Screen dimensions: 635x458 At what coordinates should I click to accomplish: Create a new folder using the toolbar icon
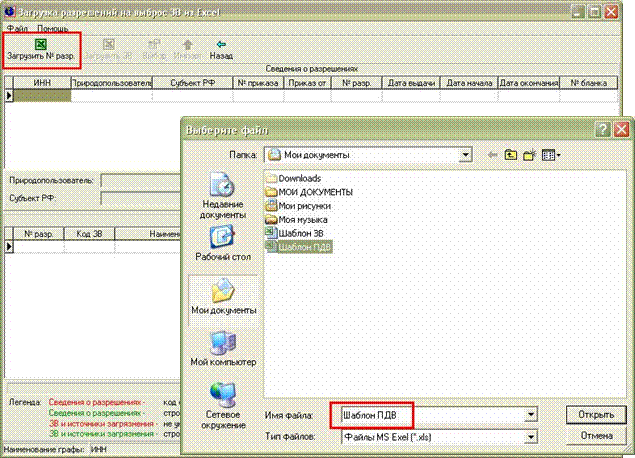(x=530, y=155)
